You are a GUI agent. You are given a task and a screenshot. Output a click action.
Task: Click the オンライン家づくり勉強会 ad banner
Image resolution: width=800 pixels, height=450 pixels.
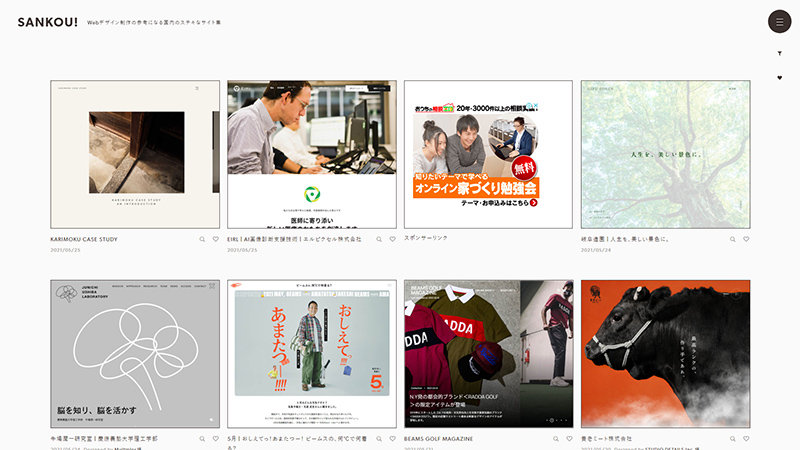[476, 155]
